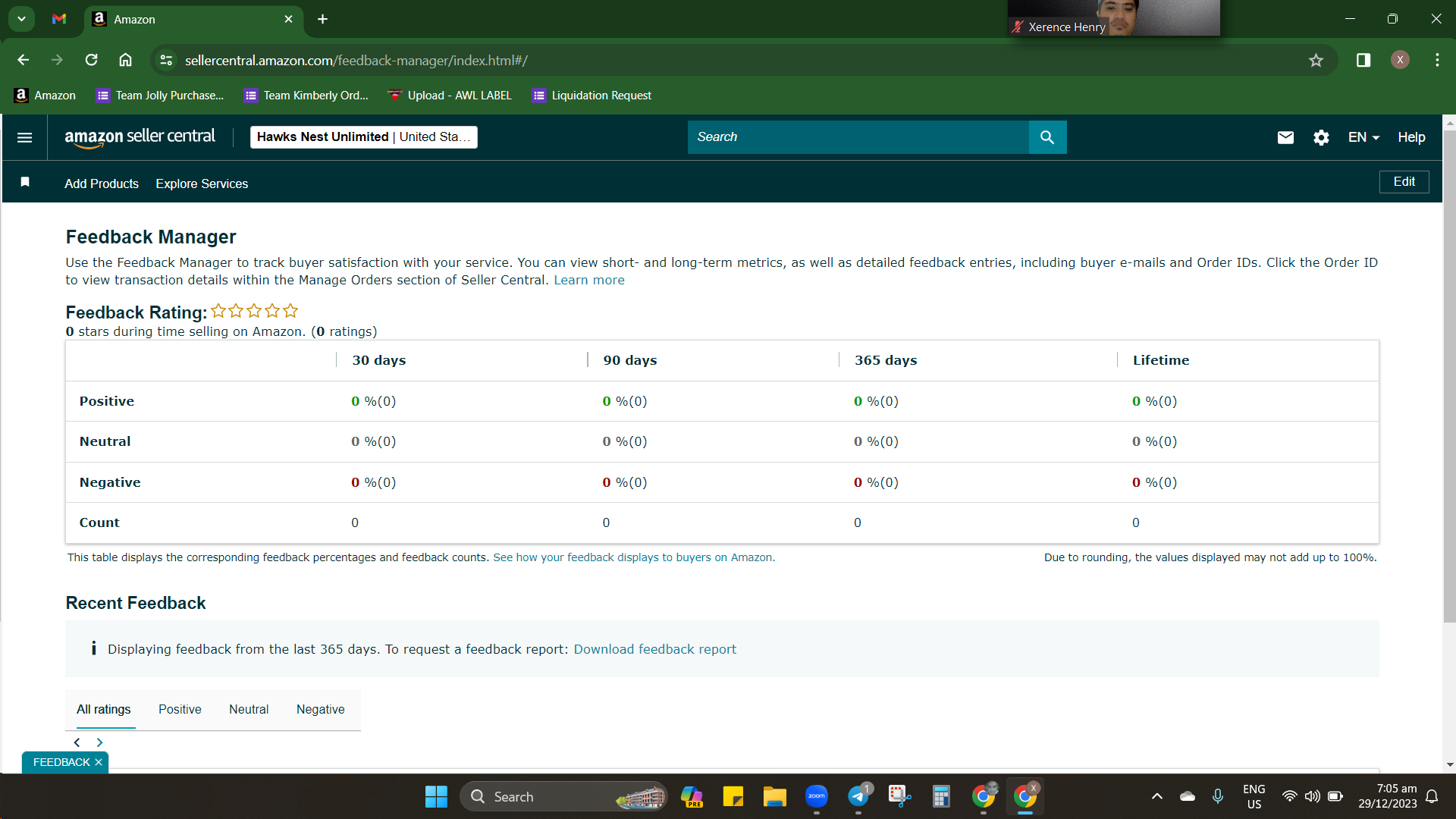Image resolution: width=1456 pixels, height=819 pixels.
Task: Open Upload - AWL LABEL bookmark
Action: (450, 96)
